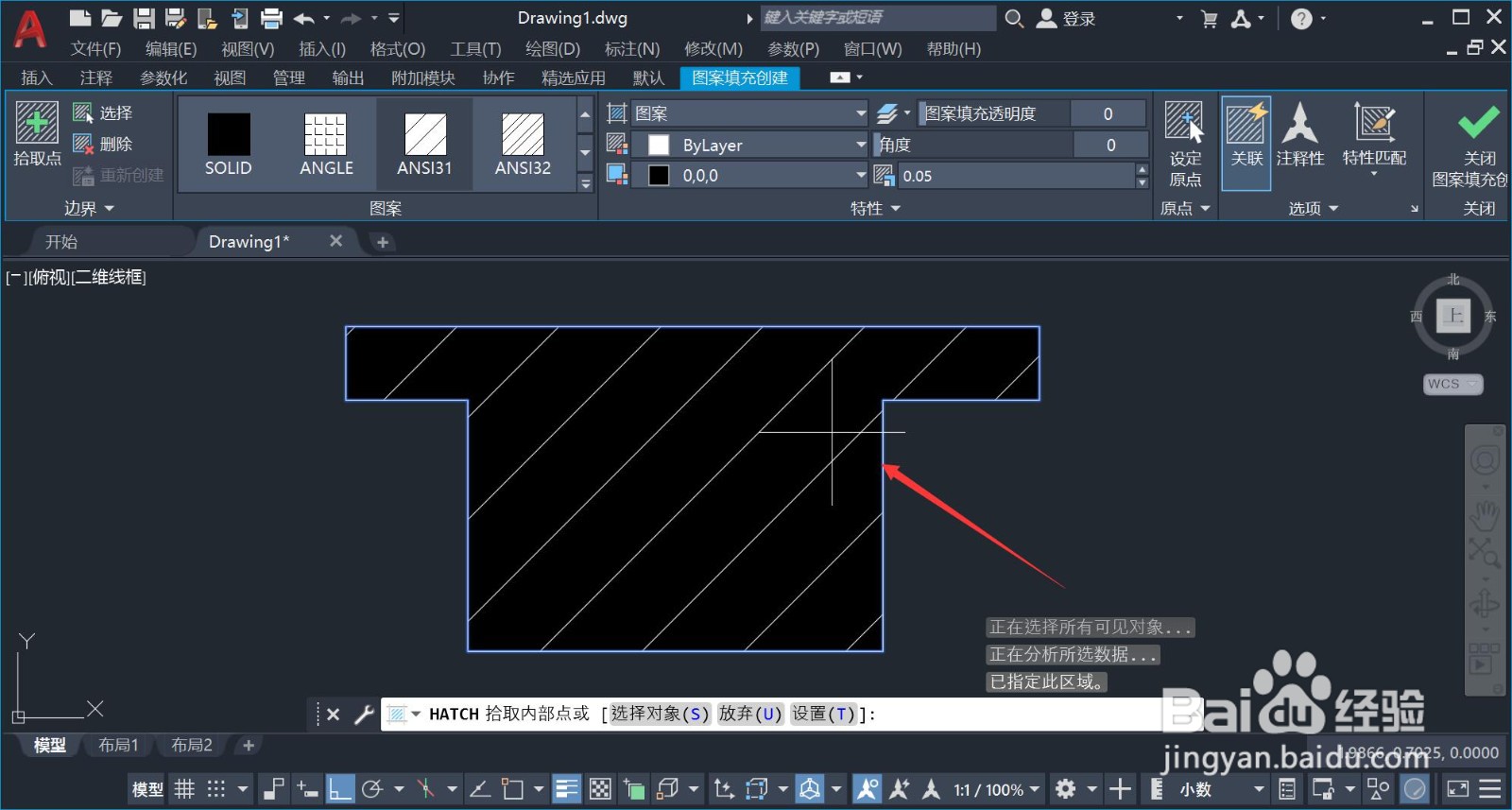Open the File (文件(F)) menu
Viewport: 1512px width, 810px height.
(95, 49)
